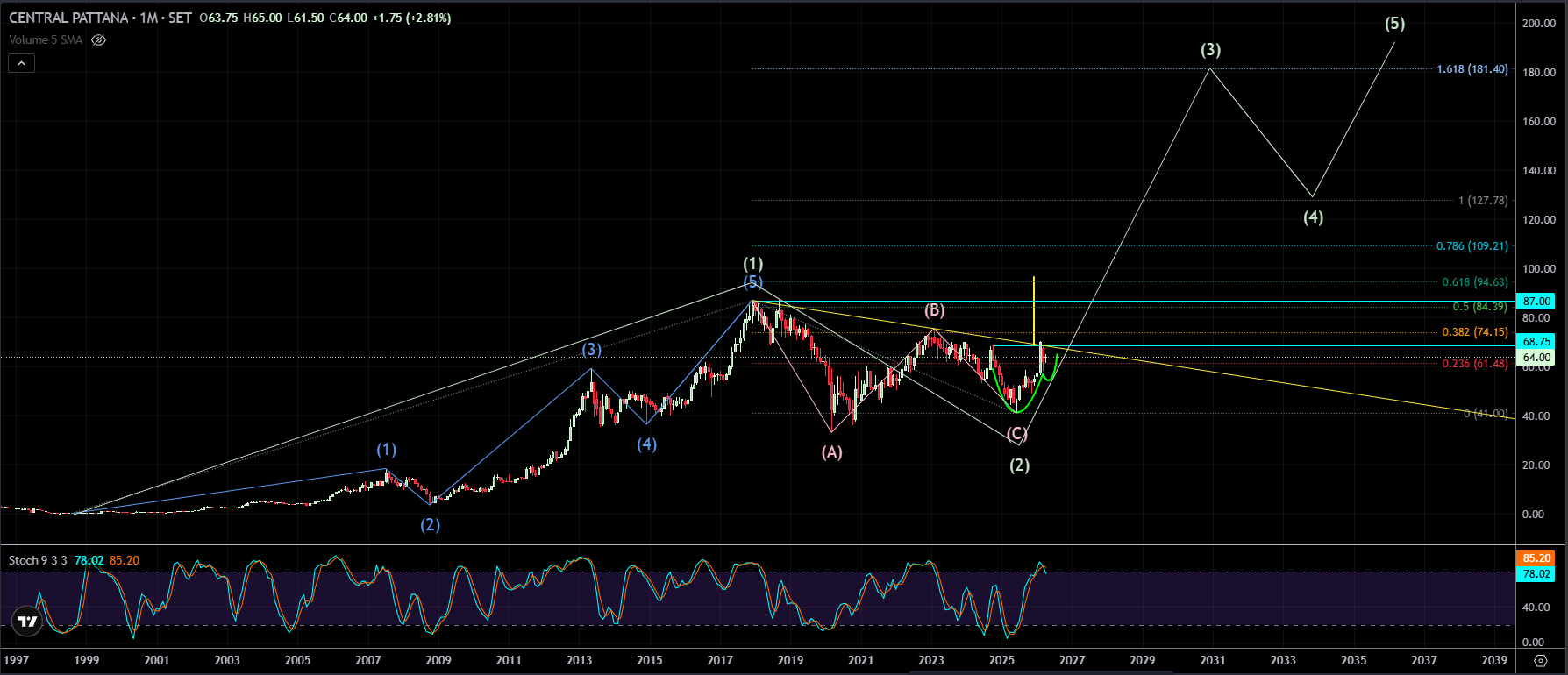Viewport: 1568px width, 675px height.
Task: Select the pink (A) wave label
Action: point(831,452)
